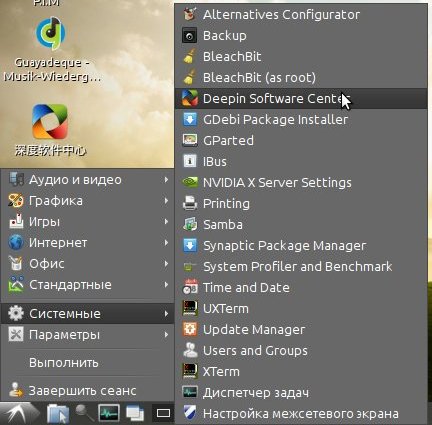The height and width of the screenshot is (425, 432).
Task: Expand the Параметры submenu arrow
Action: (166, 335)
